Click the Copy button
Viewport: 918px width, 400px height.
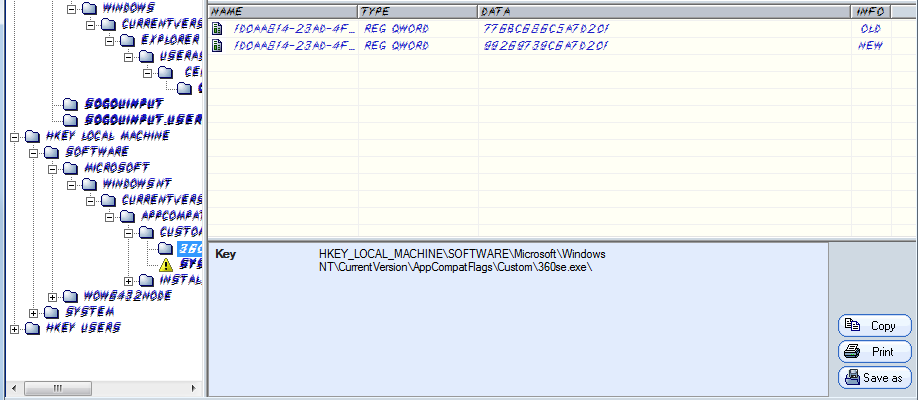pyautogui.click(x=875, y=326)
